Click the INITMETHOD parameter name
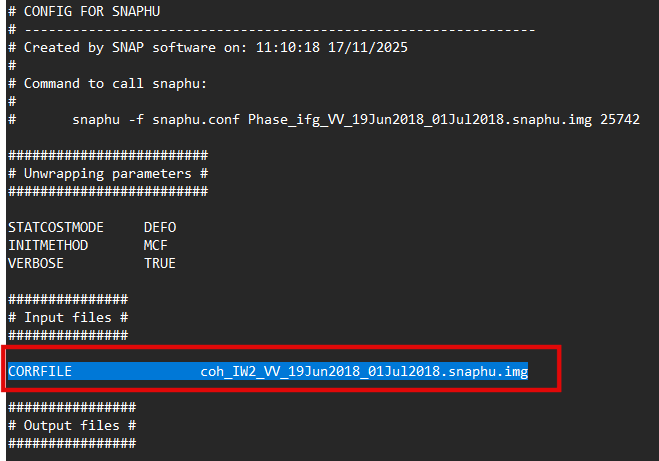The image size is (659, 461). click(48, 245)
